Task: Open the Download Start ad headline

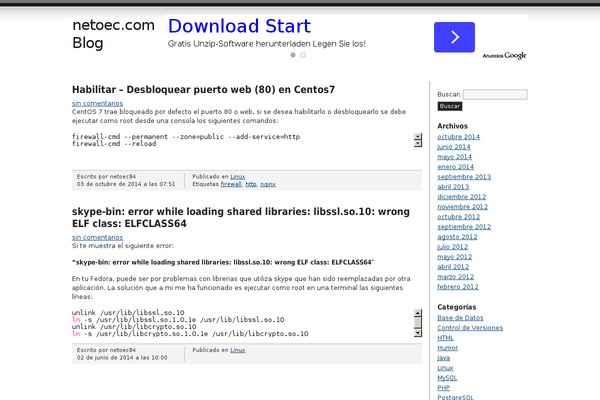Action: click(239, 26)
